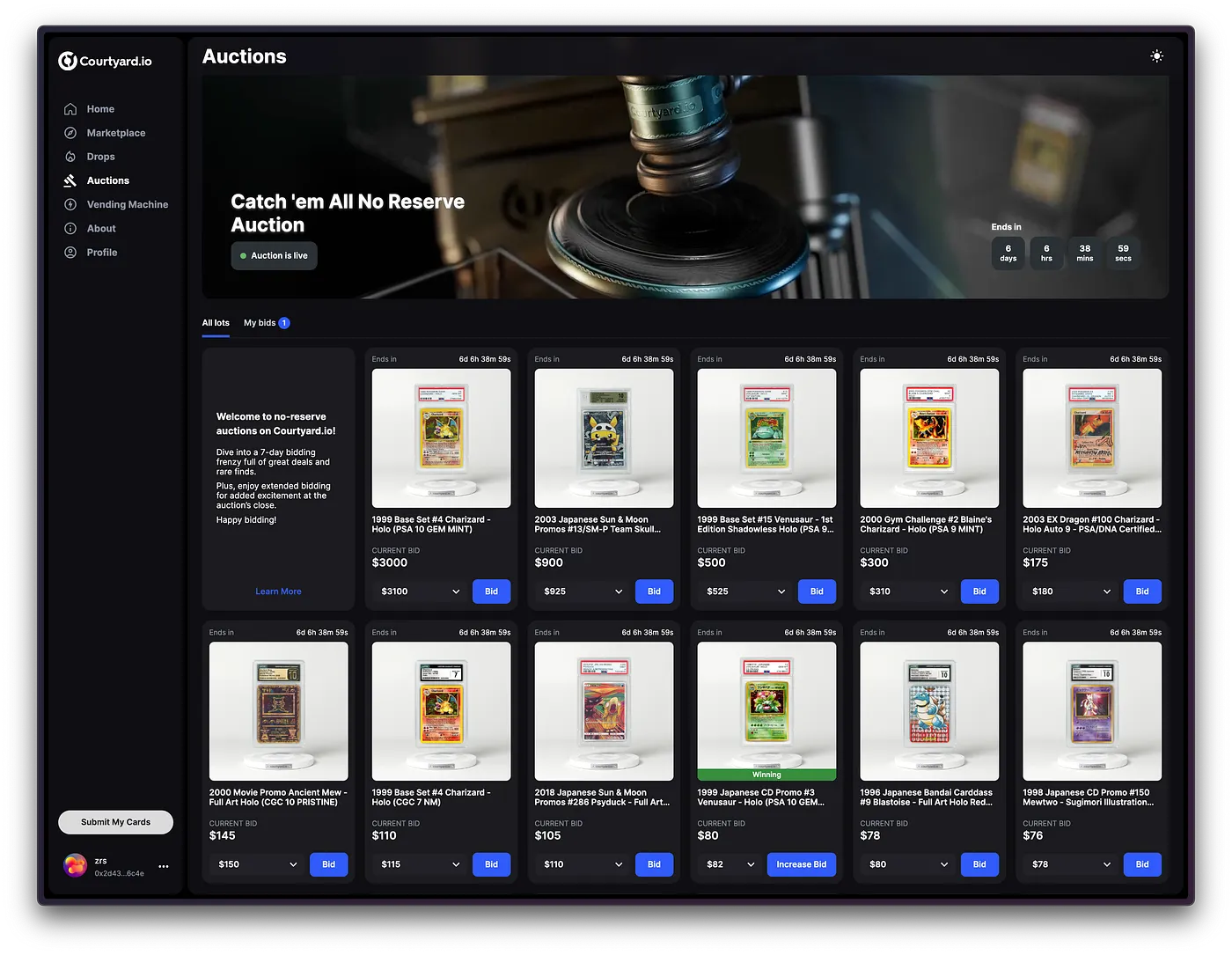
Task: Switch to All lots tab
Action: (216, 323)
